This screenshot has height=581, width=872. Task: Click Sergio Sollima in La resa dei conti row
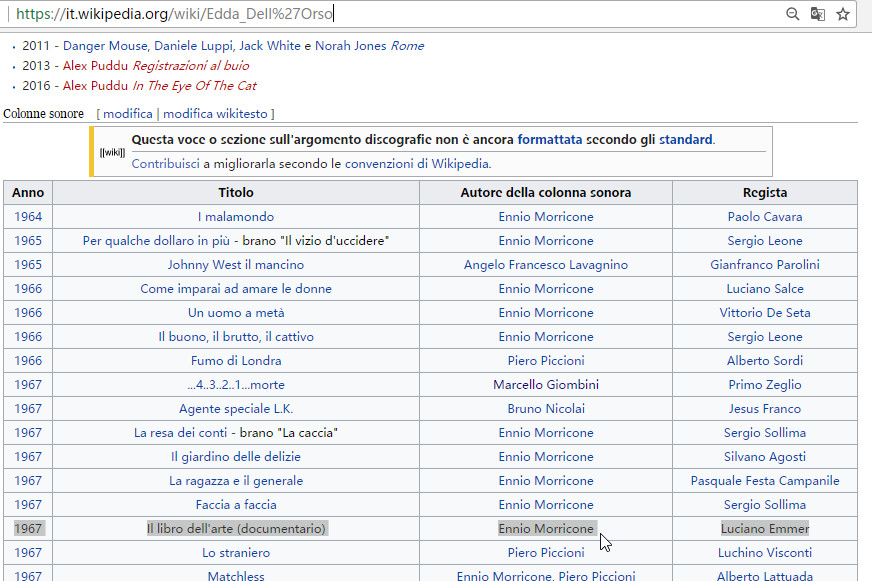pos(765,433)
